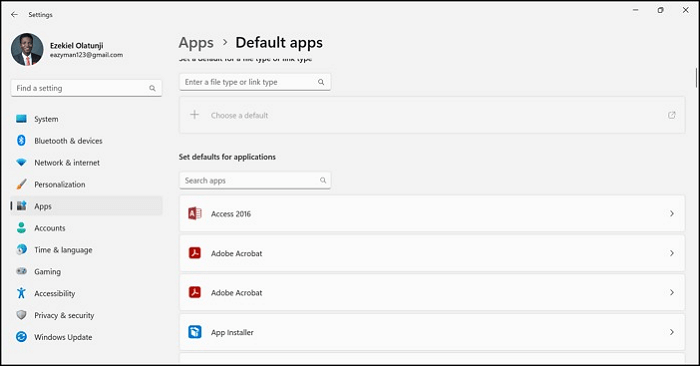The image size is (700, 366).
Task: Focus the Search apps field
Action: (255, 180)
